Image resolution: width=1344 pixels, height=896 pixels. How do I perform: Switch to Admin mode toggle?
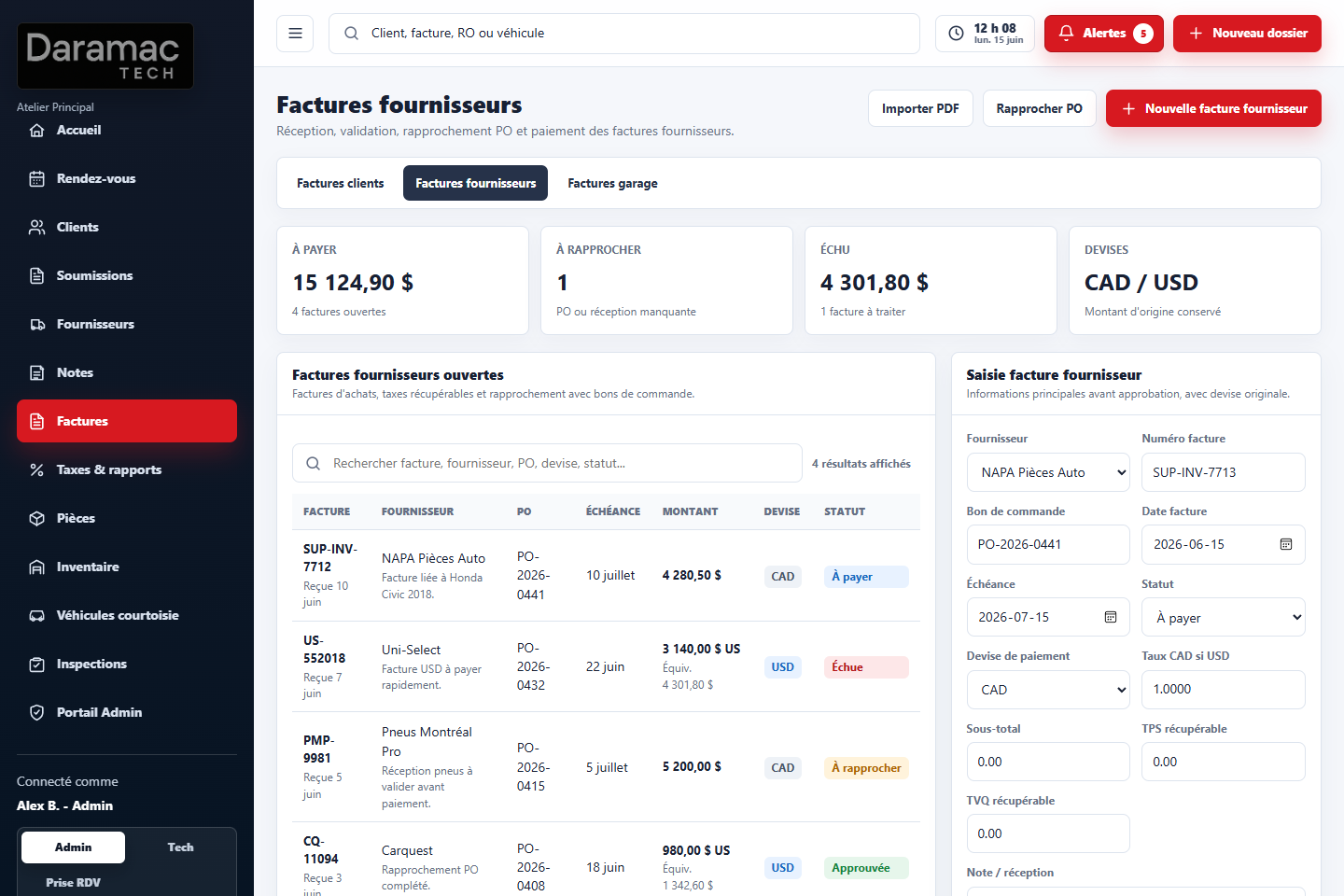coord(73,847)
